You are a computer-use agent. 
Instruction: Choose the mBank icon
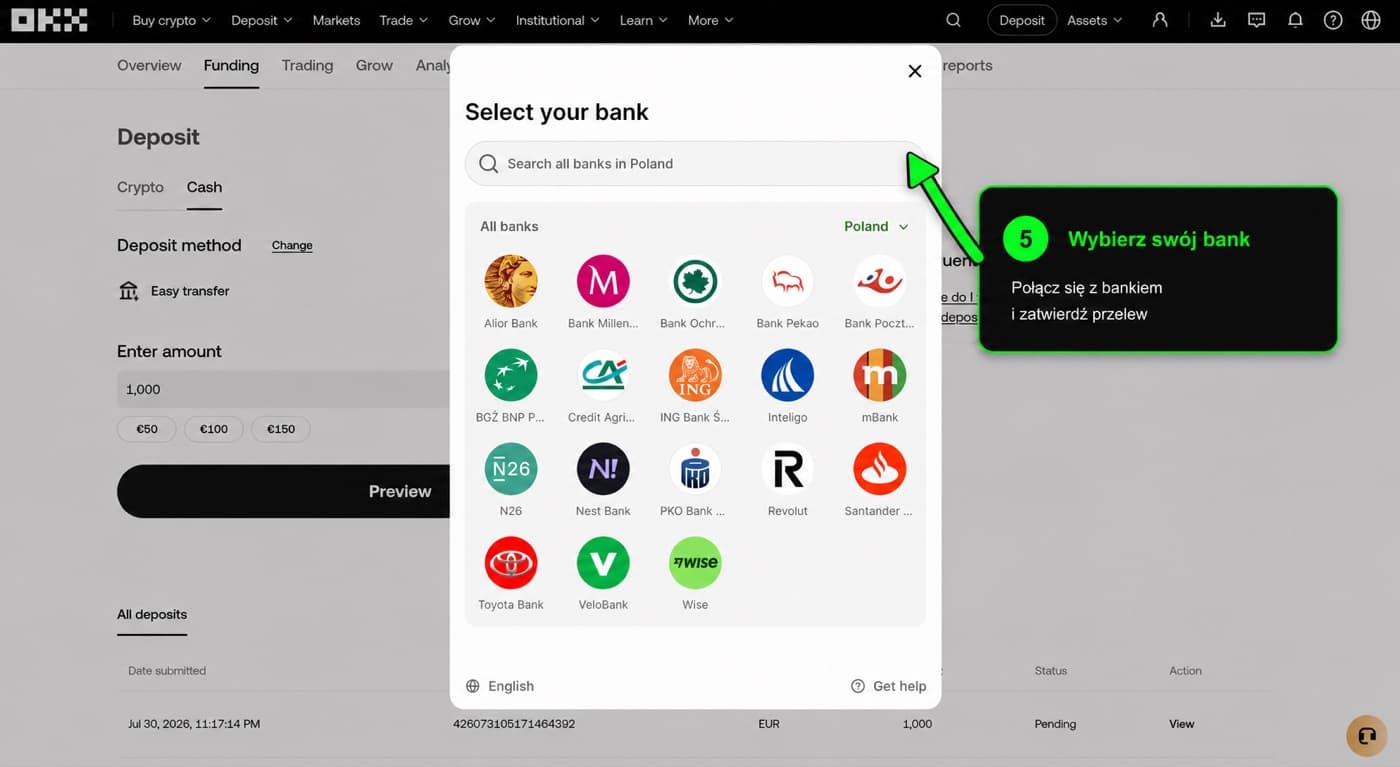(x=879, y=375)
